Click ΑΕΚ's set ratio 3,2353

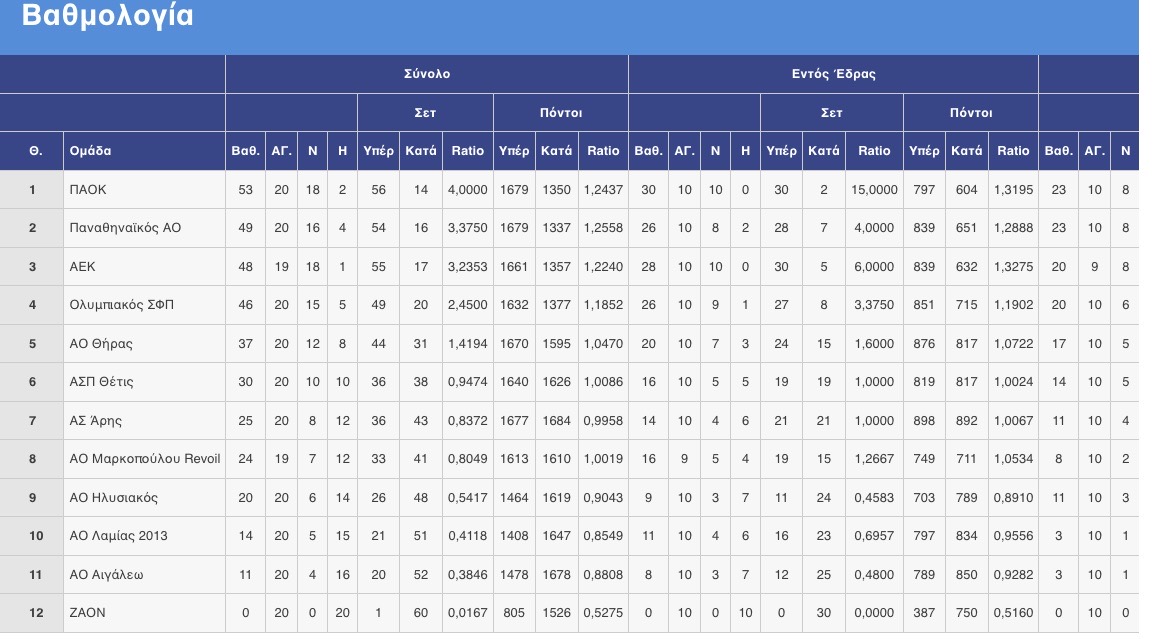[467, 267]
